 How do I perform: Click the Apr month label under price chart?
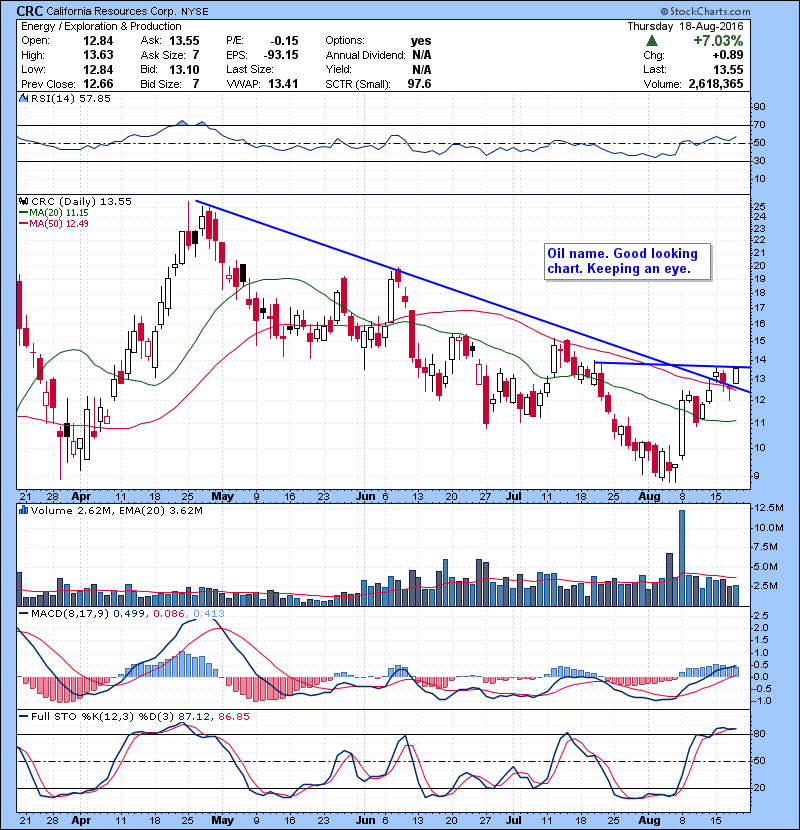(x=80, y=497)
